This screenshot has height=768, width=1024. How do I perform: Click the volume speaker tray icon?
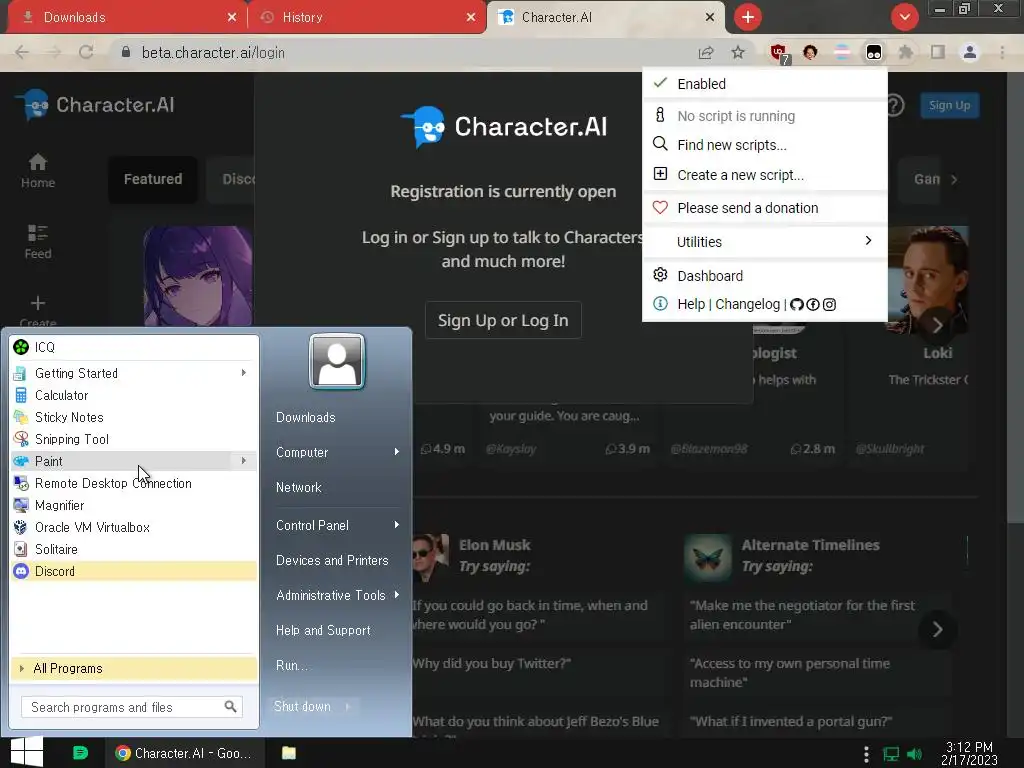tap(915, 754)
